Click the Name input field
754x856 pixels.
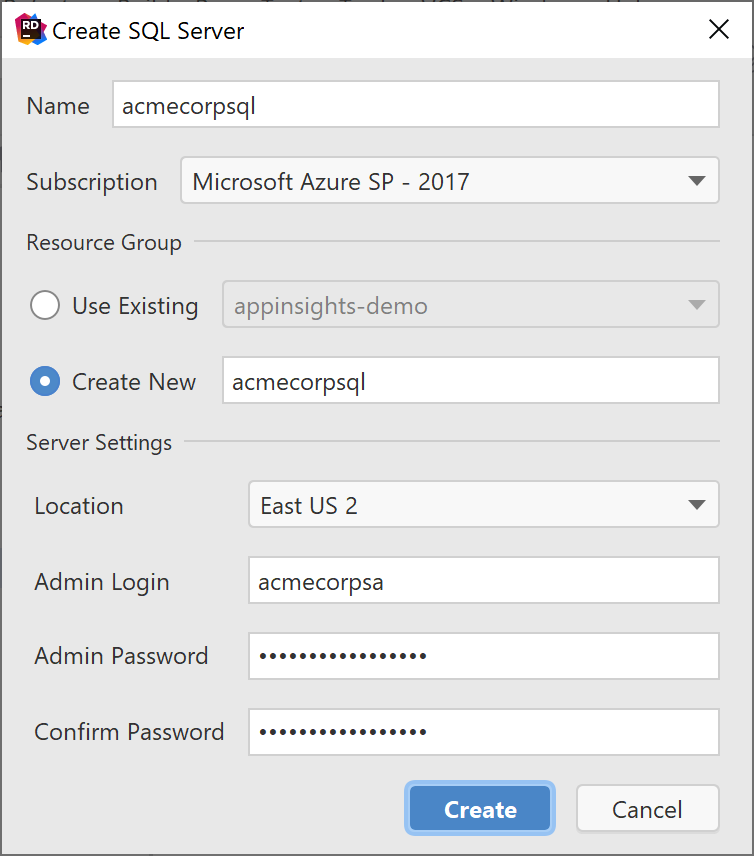415,104
